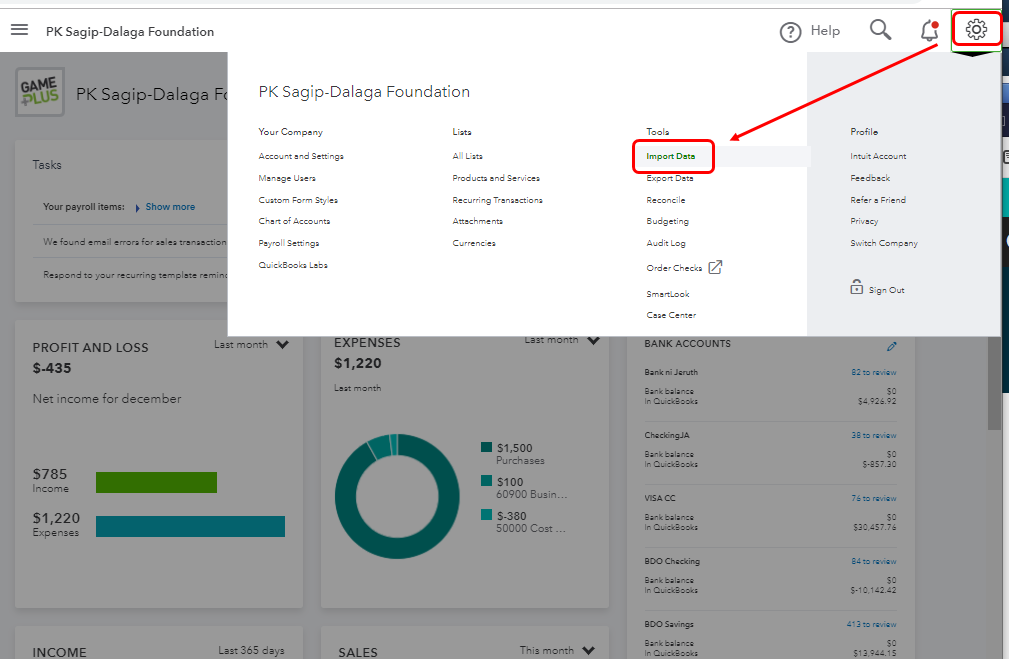This screenshot has width=1009, height=659.
Task: Click the green Income bar
Action: (156, 482)
